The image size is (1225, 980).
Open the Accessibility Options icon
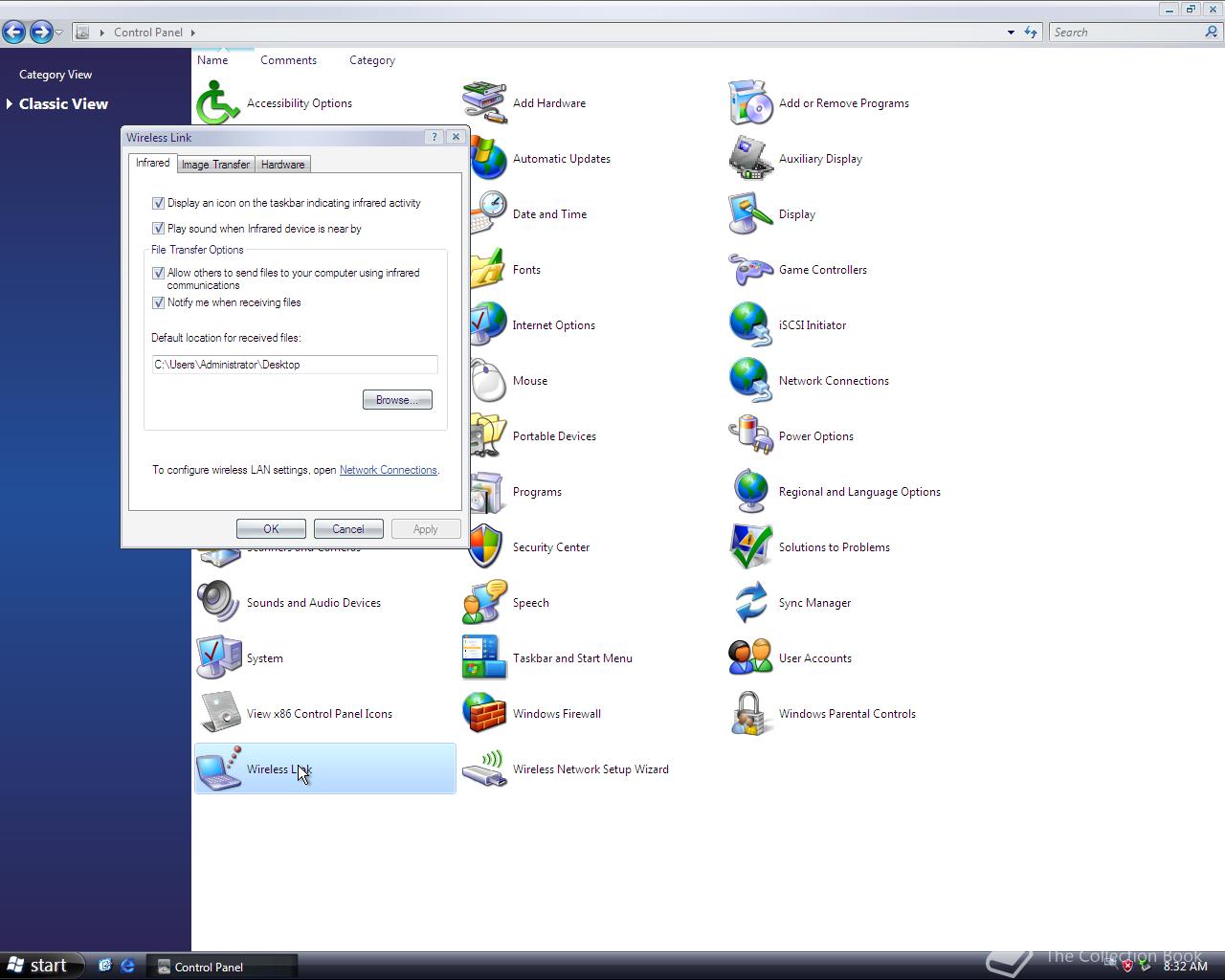(x=218, y=102)
